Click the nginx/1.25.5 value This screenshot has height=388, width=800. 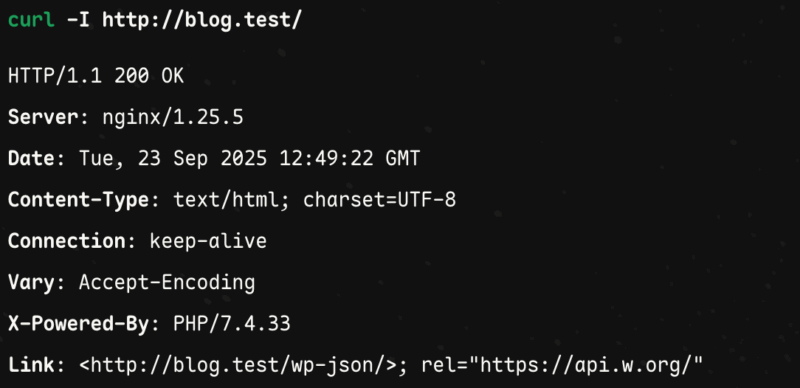(x=173, y=118)
